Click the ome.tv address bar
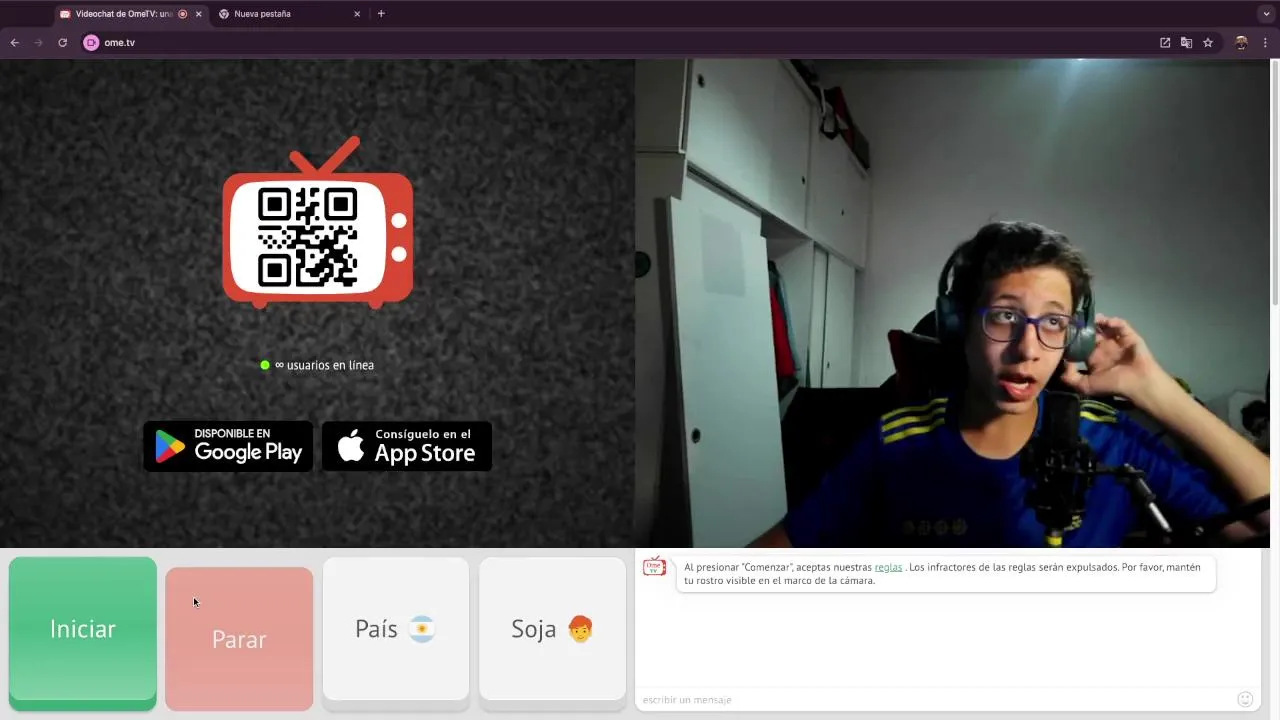 (620, 43)
